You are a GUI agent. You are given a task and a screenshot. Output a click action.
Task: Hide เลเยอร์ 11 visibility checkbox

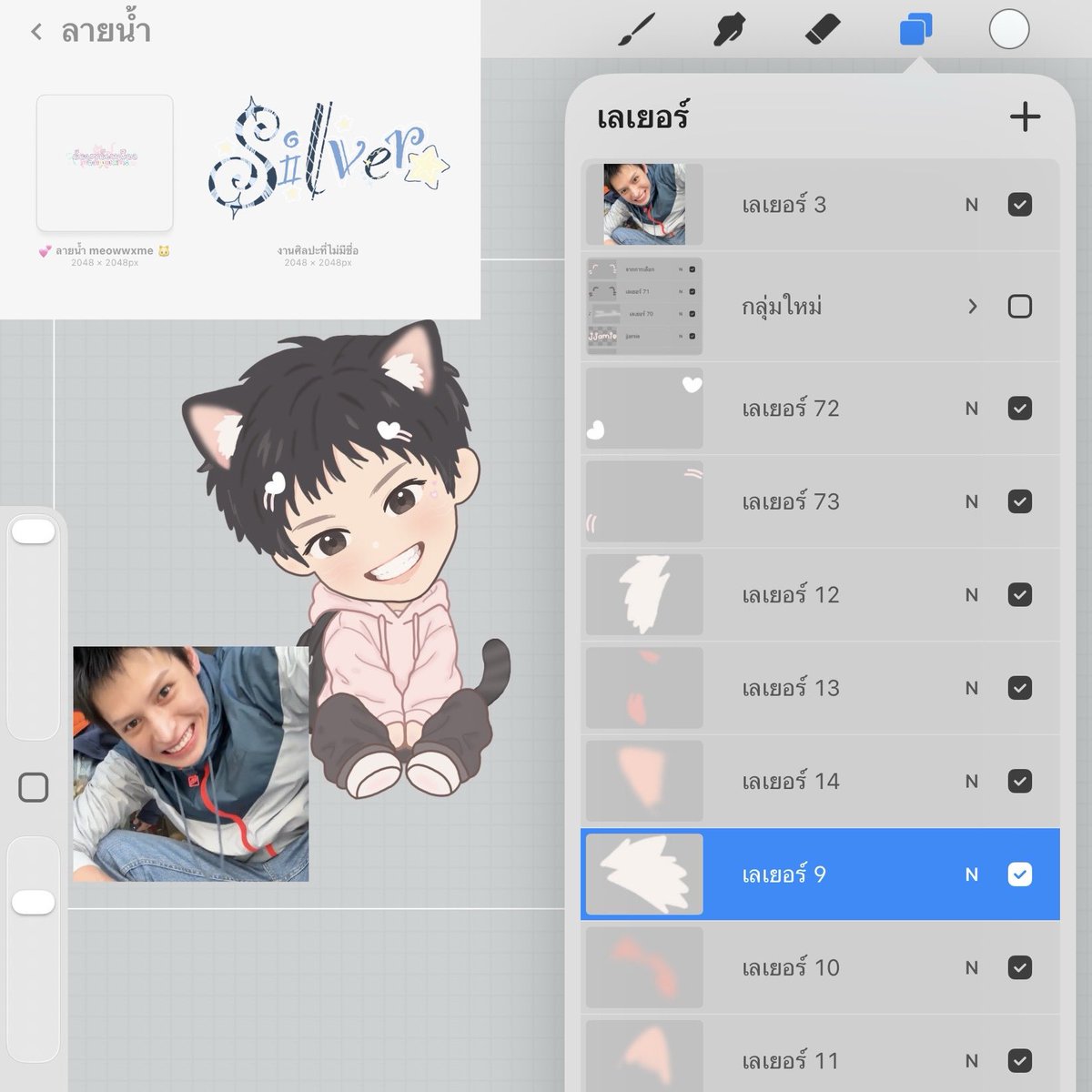point(1020,1060)
